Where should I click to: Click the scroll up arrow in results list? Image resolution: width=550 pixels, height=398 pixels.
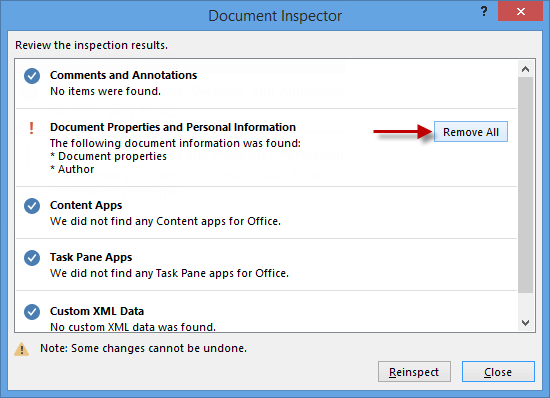525,69
